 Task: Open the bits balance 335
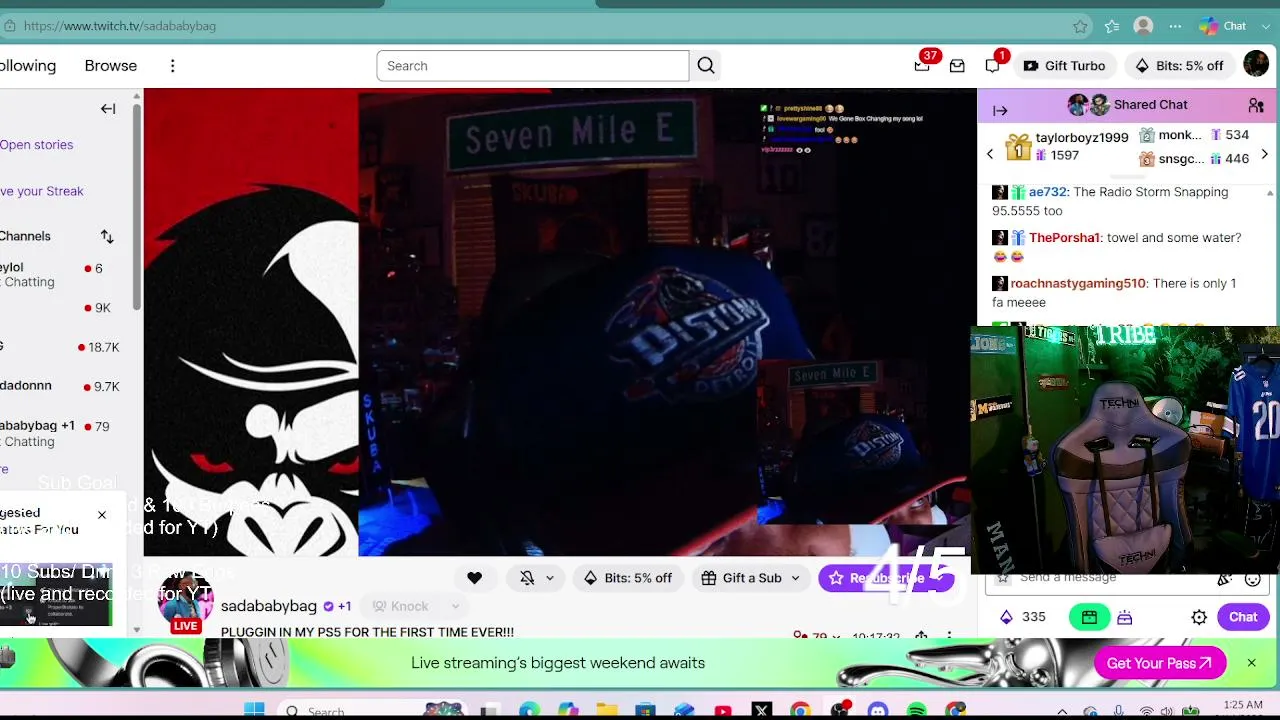(x=1022, y=618)
